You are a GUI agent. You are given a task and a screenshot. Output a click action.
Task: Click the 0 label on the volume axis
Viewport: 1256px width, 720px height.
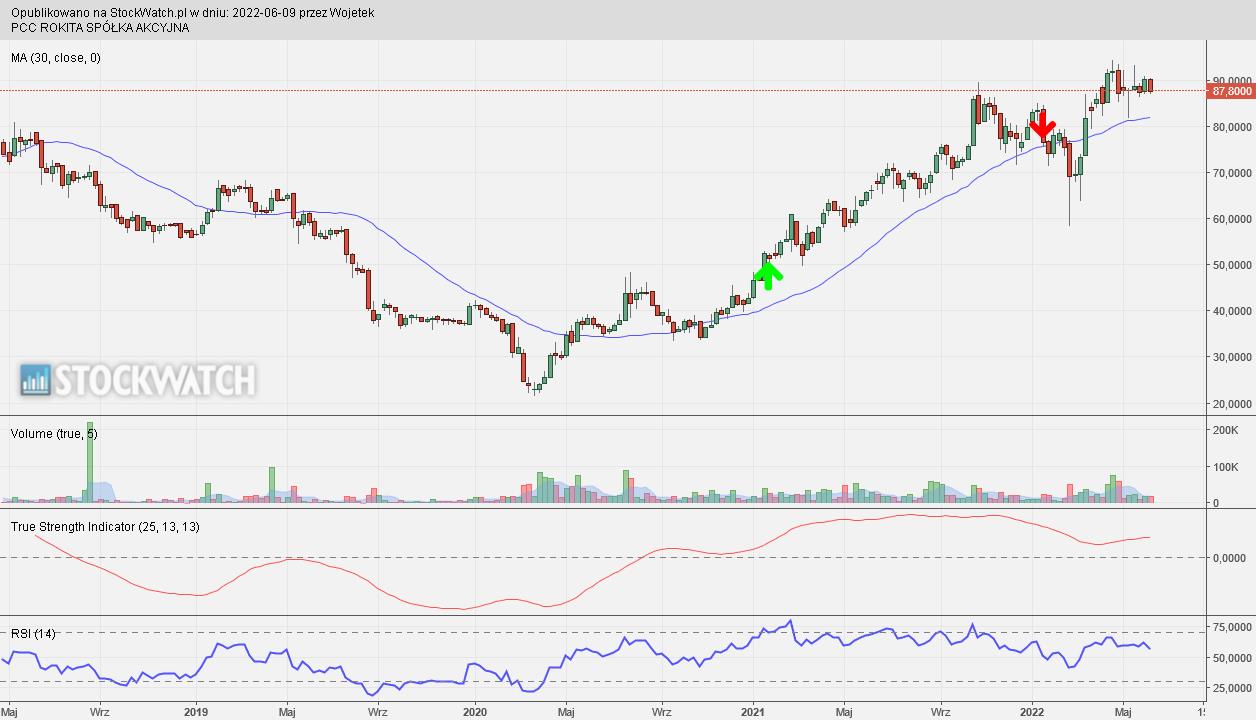coord(1216,504)
